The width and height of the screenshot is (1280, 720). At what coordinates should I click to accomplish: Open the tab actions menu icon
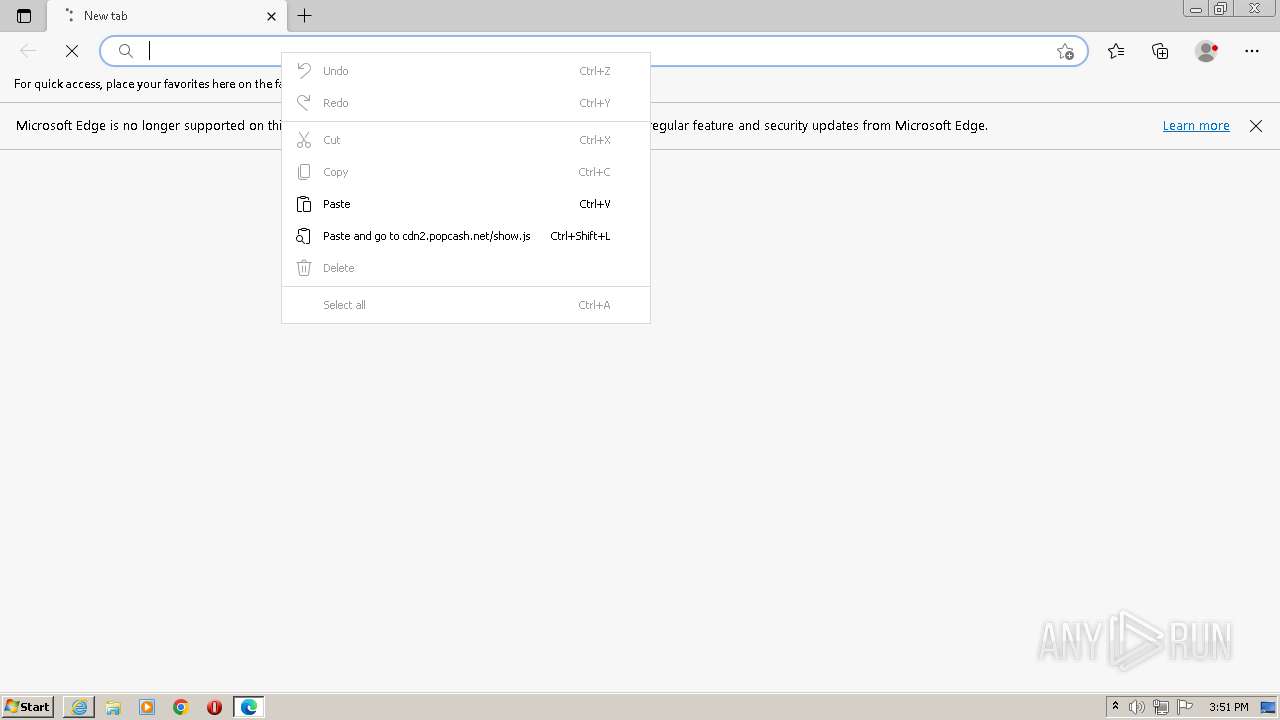(x=24, y=16)
